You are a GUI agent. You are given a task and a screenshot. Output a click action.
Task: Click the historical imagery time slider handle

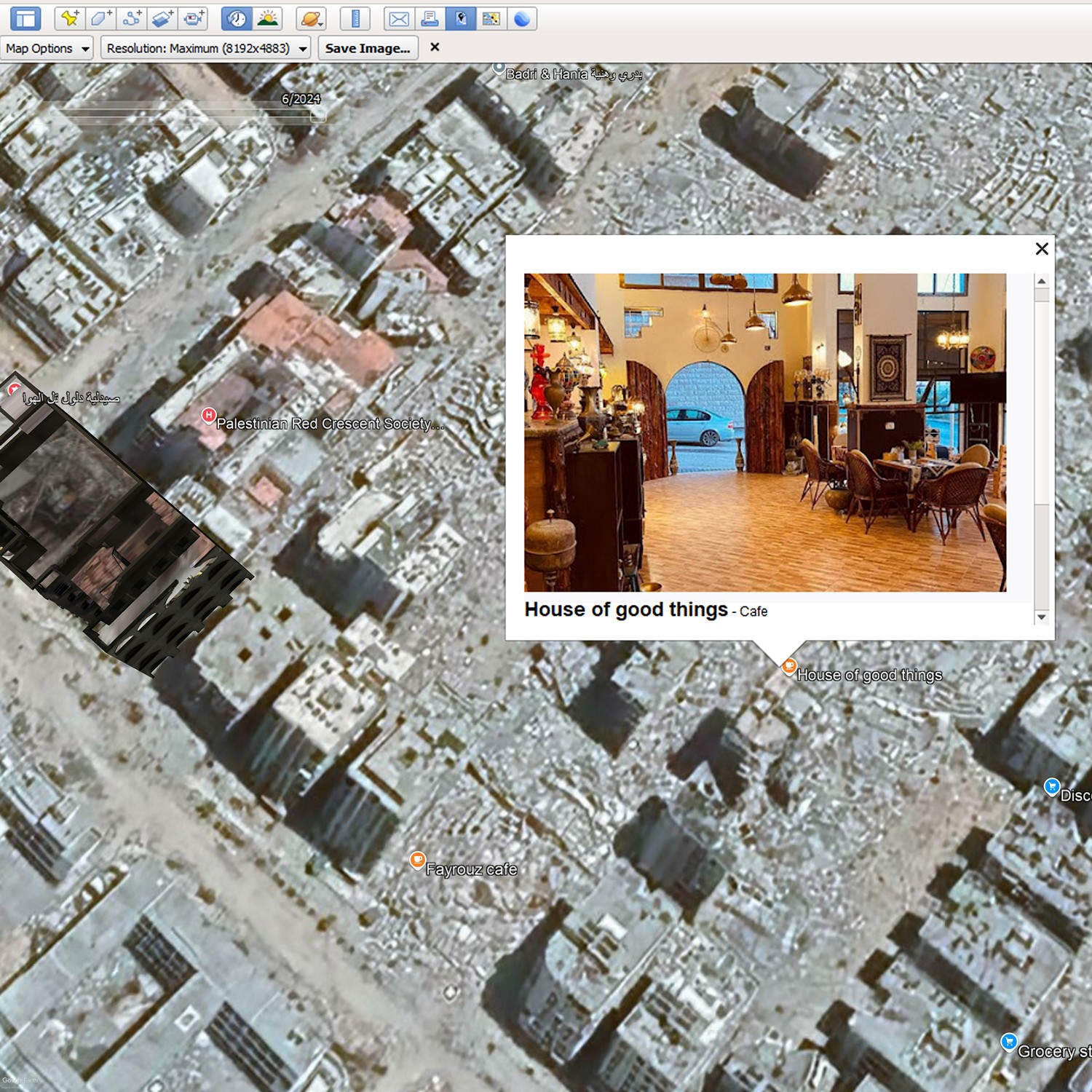(318, 114)
